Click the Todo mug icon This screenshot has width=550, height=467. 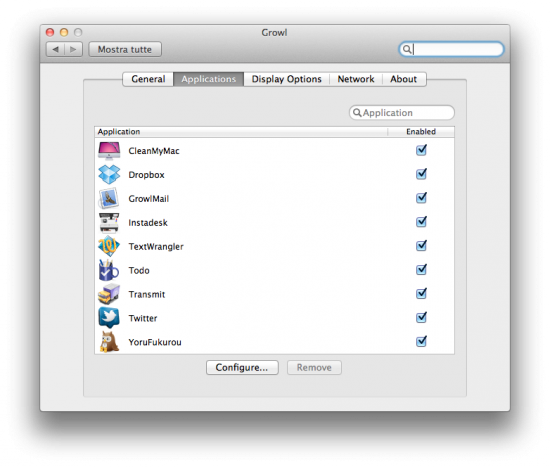pos(109,270)
